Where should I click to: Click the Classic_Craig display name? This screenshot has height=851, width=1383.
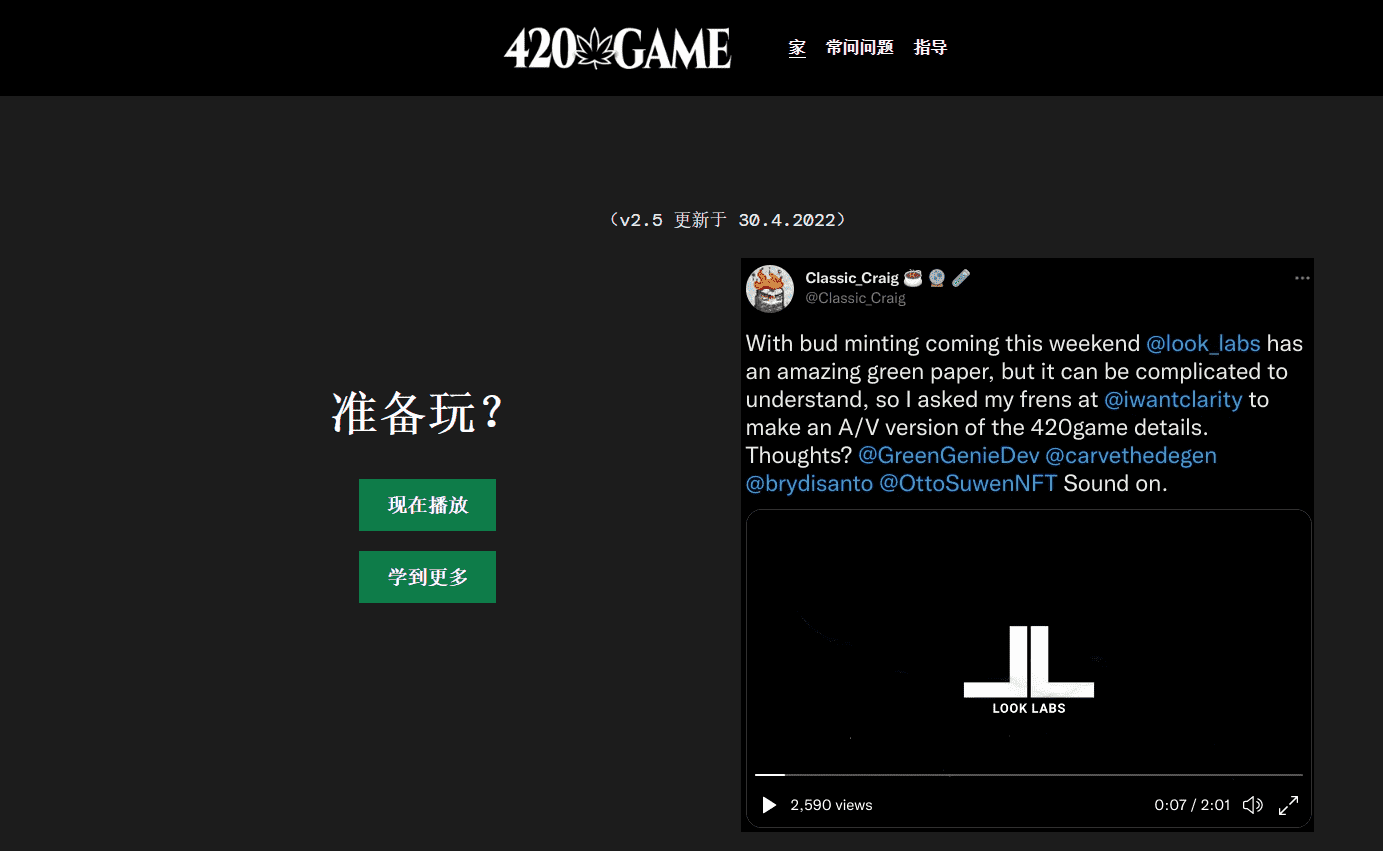(x=852, y=278)
